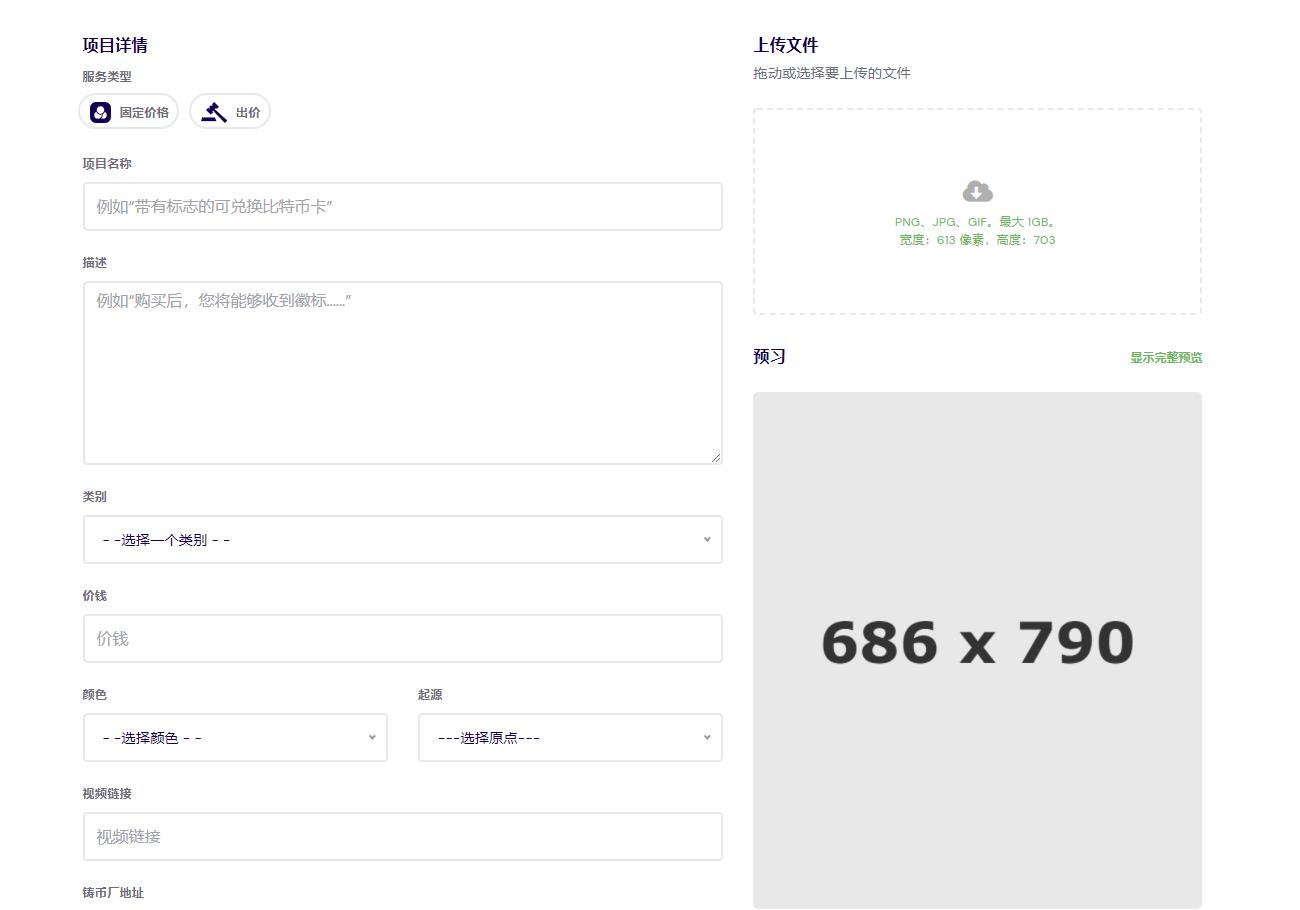Click the gavel icon for bidding
Viewport: 1300px width, 910px height.
[214, 112]
